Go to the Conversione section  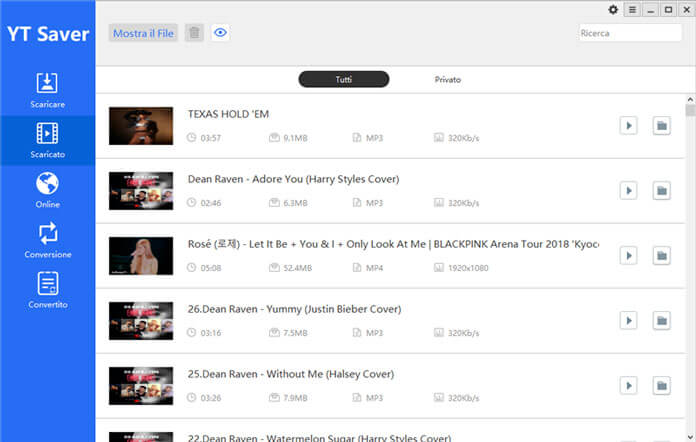coord(47,241)
